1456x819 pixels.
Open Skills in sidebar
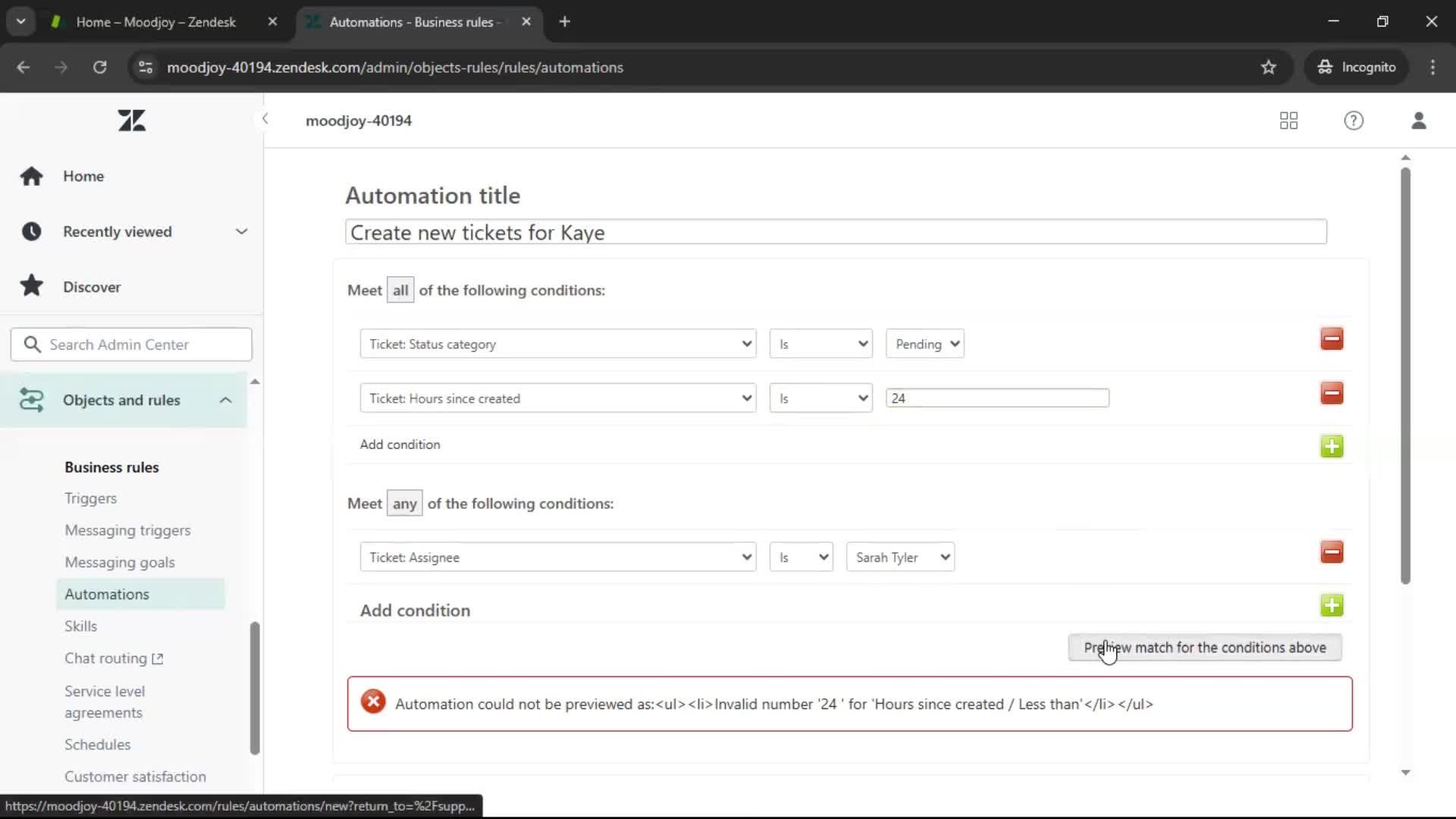tap(80, 626)
